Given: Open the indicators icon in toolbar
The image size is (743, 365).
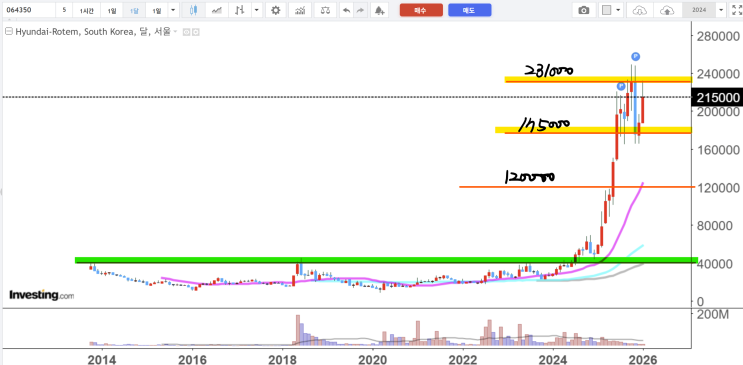Looking at the screenshot, I should pos(300,10).
